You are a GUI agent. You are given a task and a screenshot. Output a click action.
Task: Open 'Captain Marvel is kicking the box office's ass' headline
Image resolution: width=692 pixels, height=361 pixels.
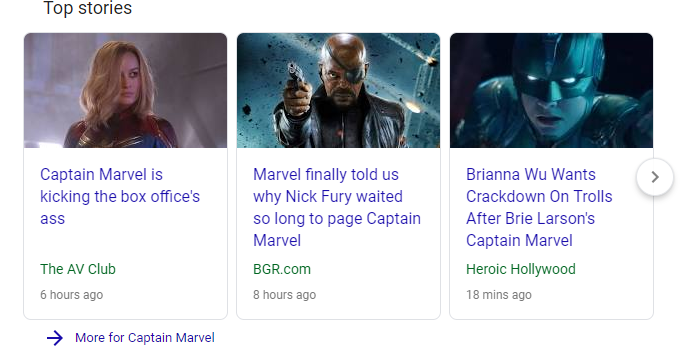pos(120,196)
